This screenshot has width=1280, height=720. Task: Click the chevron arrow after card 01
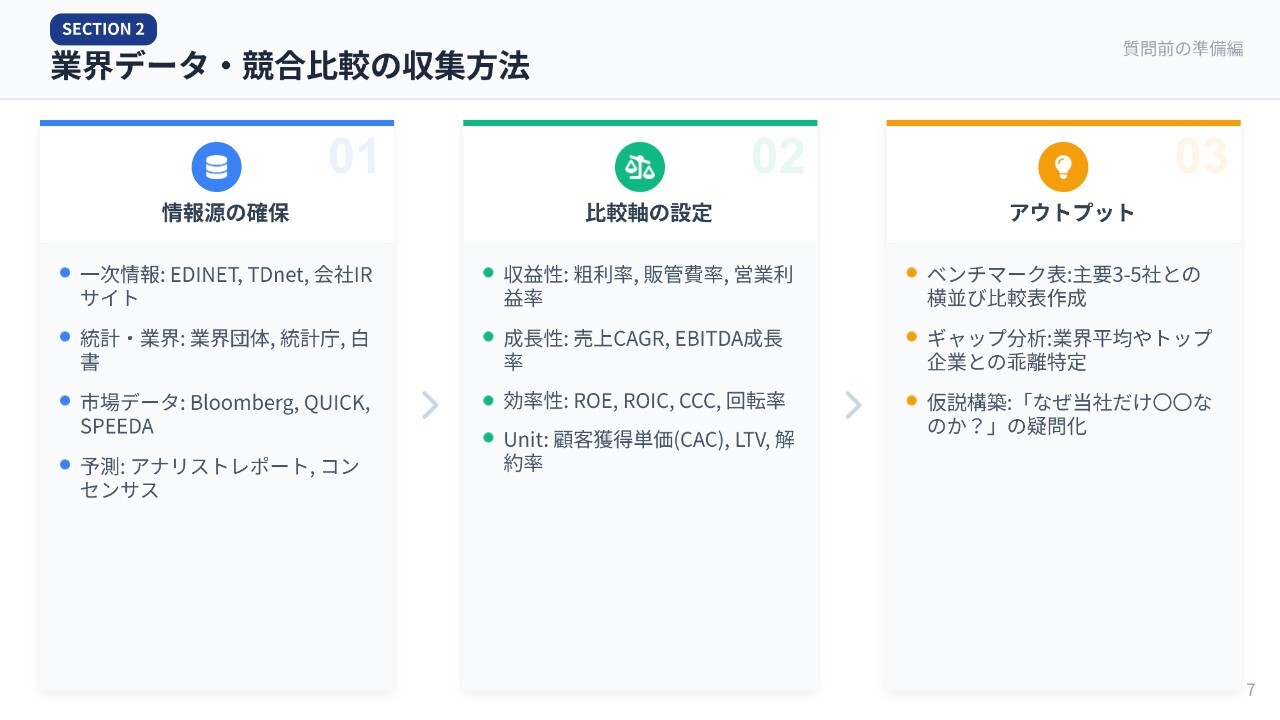point(430,405)
